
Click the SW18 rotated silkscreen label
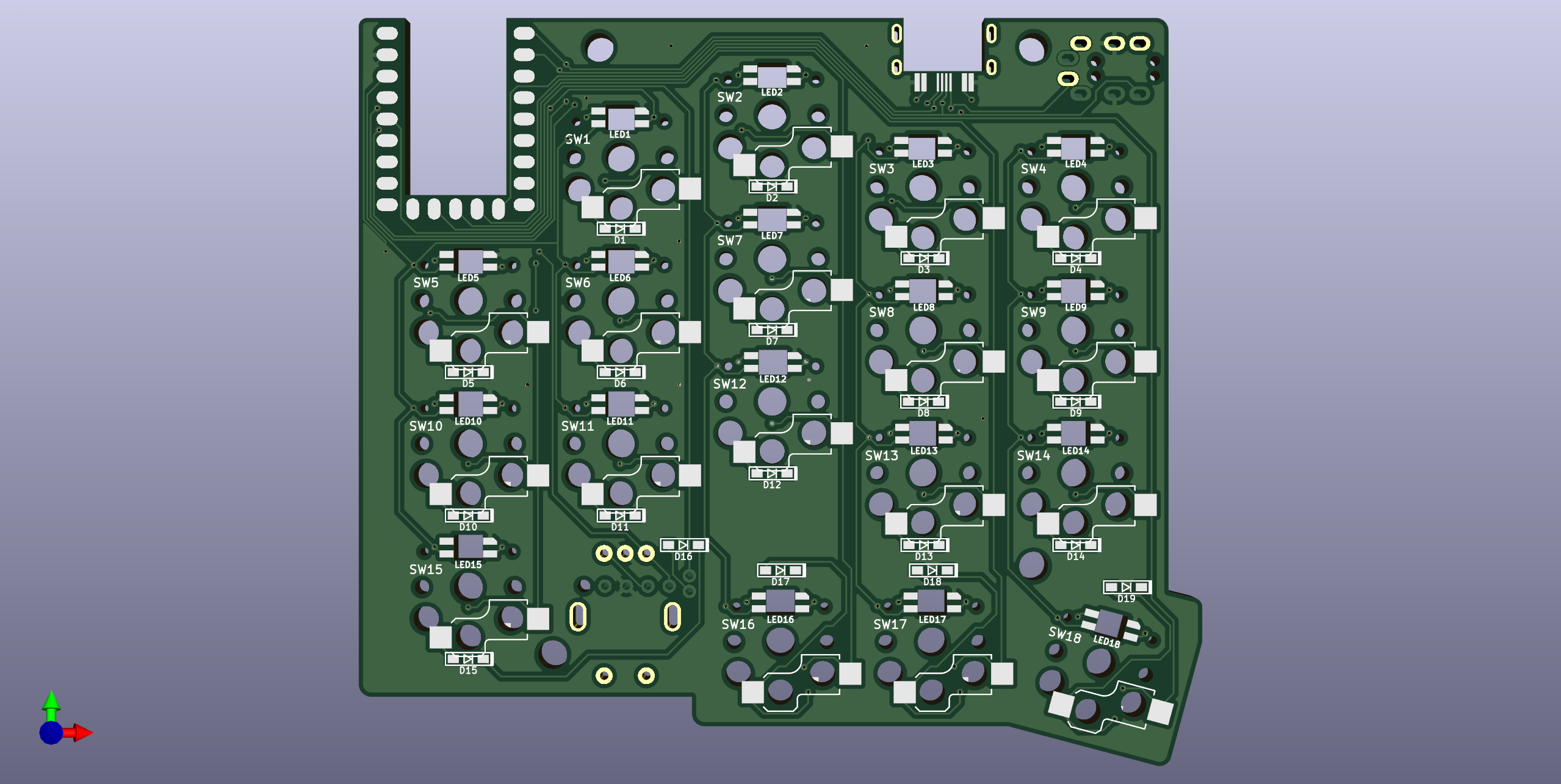point(1064,635)
